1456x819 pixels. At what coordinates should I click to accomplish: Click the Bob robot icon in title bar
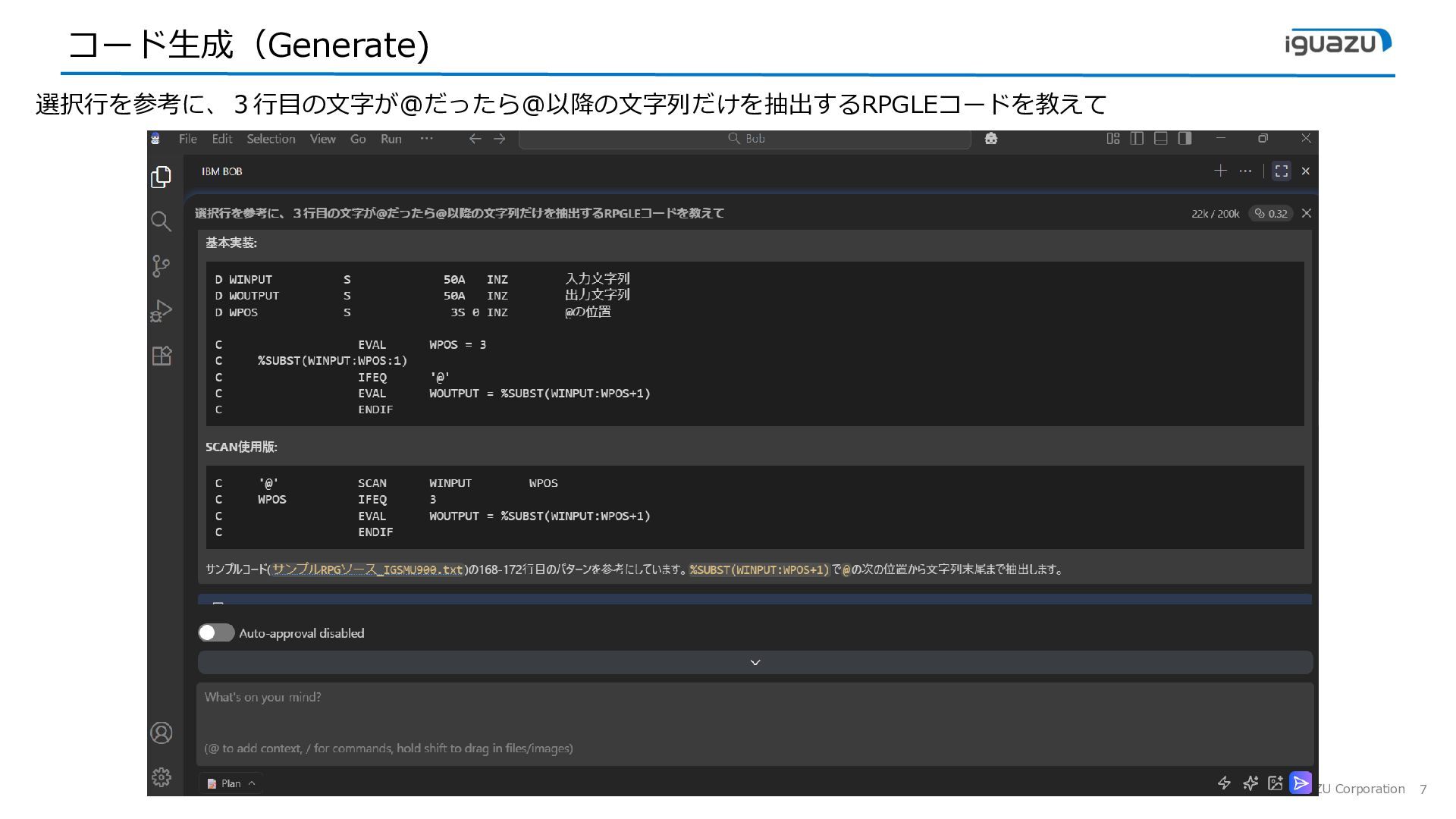tap(990, 139)
